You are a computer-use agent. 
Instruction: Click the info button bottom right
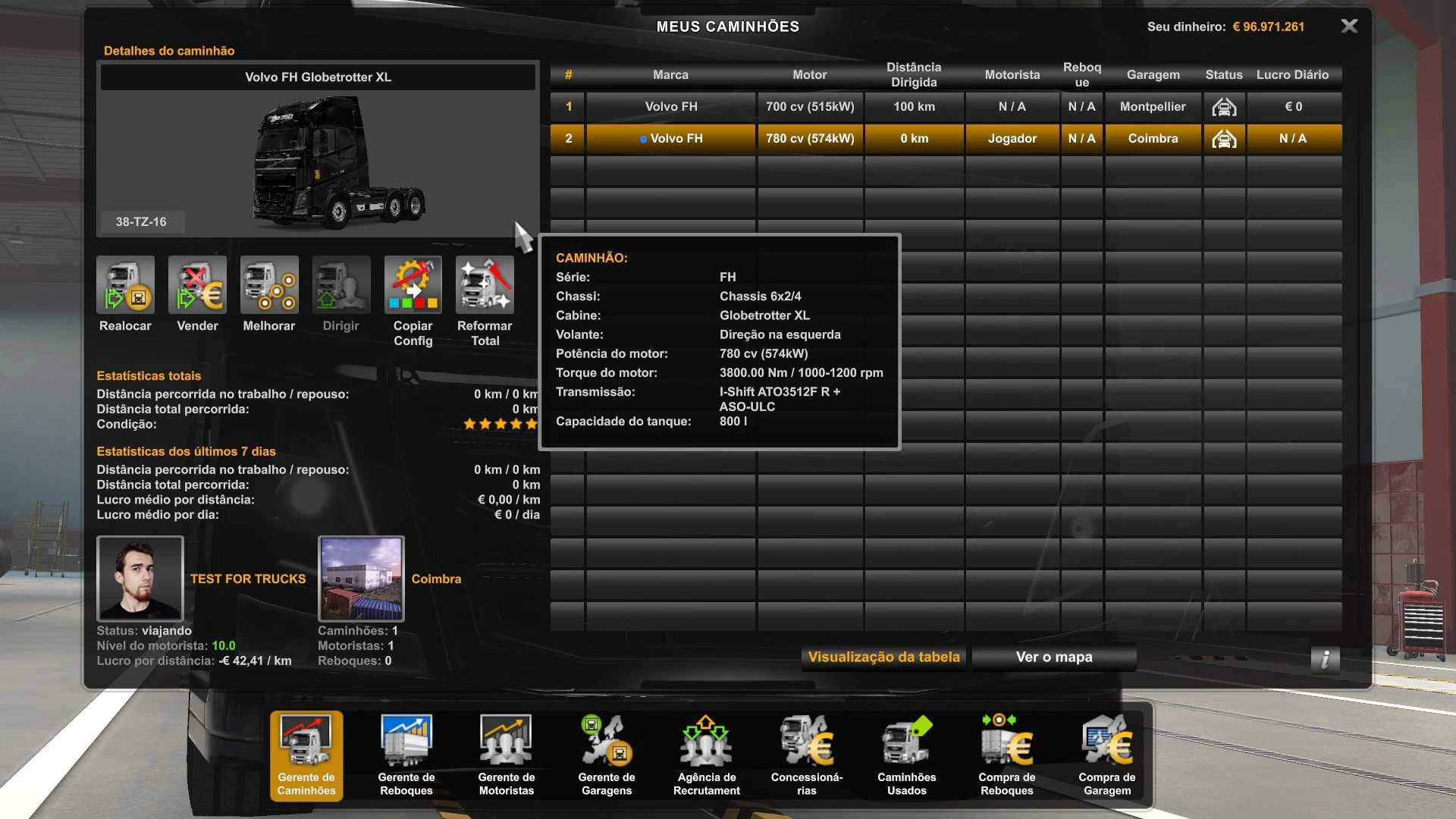[x=1325, y=659]
